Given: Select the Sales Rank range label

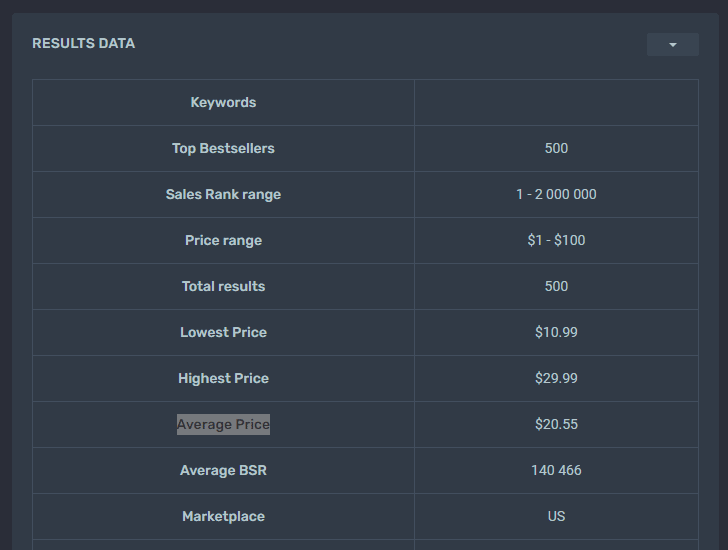Looking at the screenshot, I should [x=223, y=194].
